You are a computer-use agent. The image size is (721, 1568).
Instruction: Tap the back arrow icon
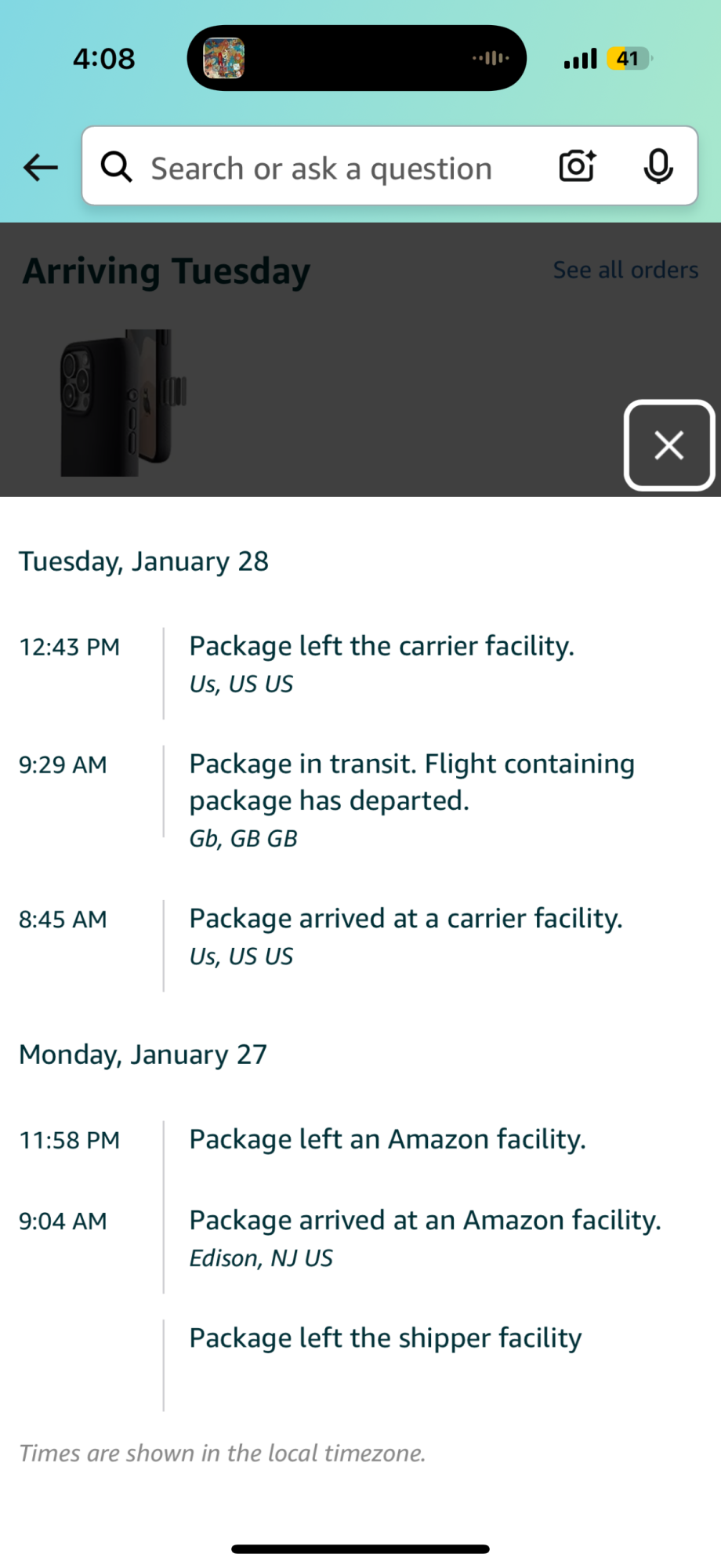pyautogui.click(x=41, y=167)
